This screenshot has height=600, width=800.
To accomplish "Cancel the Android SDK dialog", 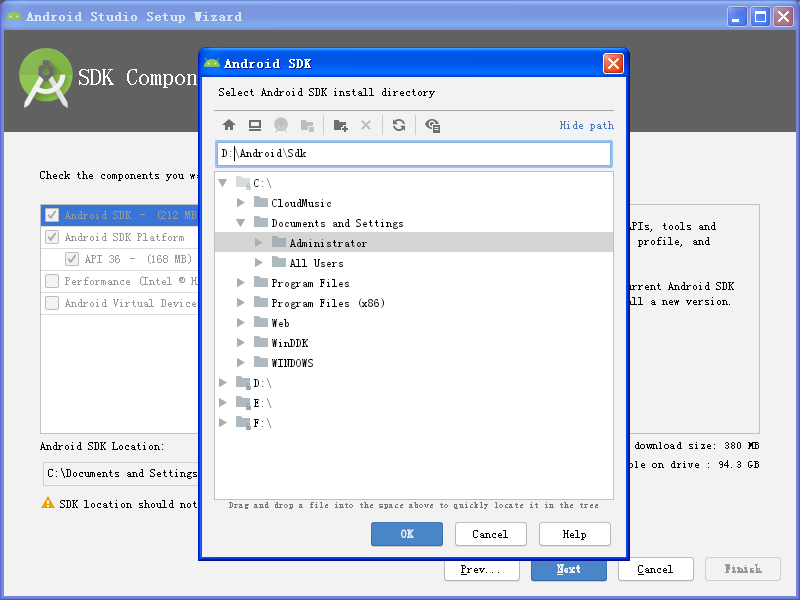I will (490, 534).
